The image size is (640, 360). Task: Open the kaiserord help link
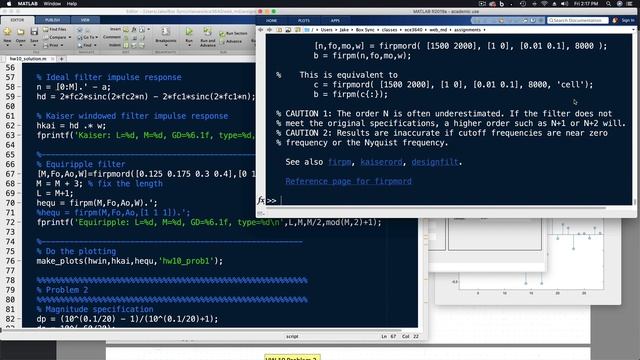click(x=381, y=162)
